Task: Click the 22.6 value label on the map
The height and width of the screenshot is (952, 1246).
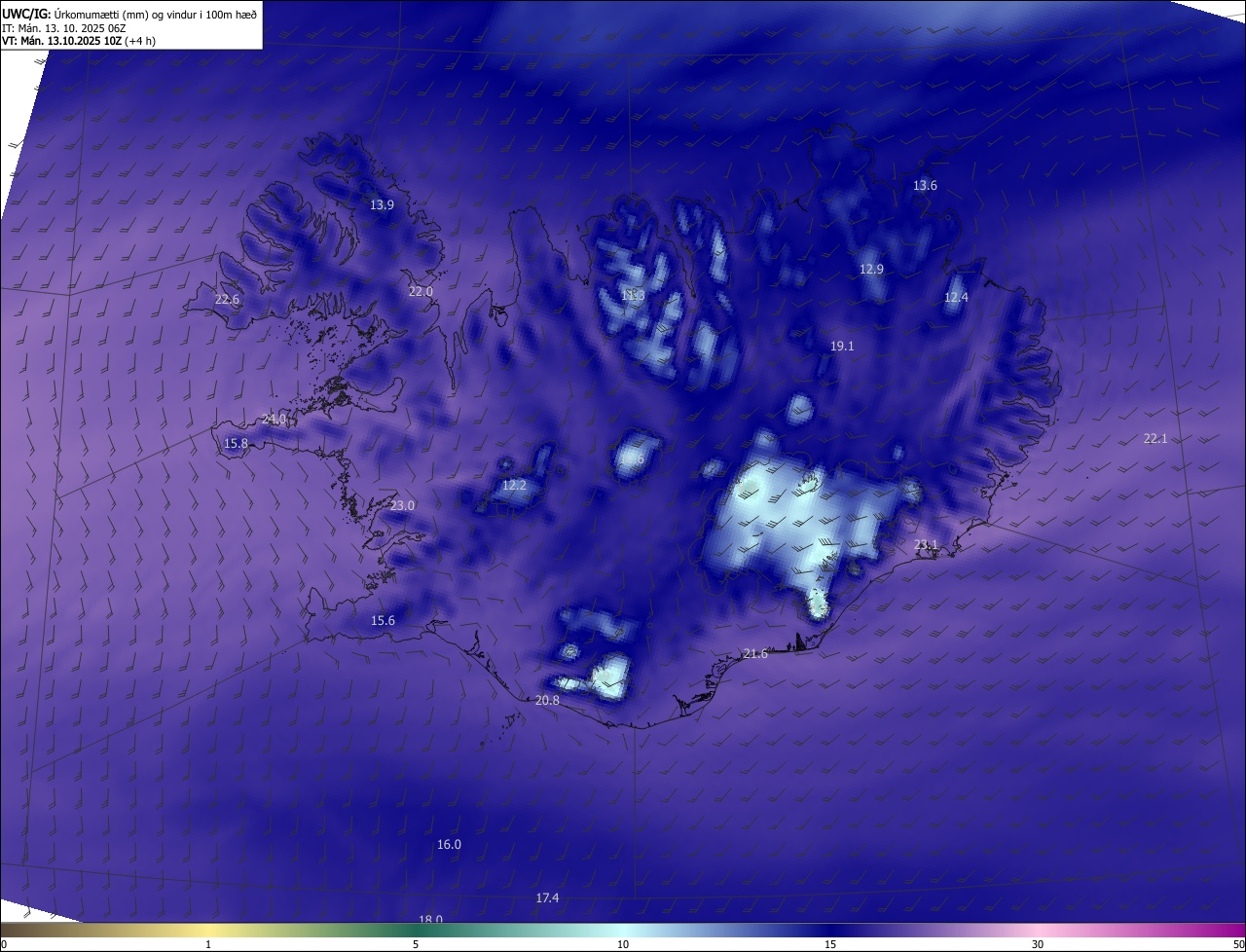Action: tap(227, 300)
